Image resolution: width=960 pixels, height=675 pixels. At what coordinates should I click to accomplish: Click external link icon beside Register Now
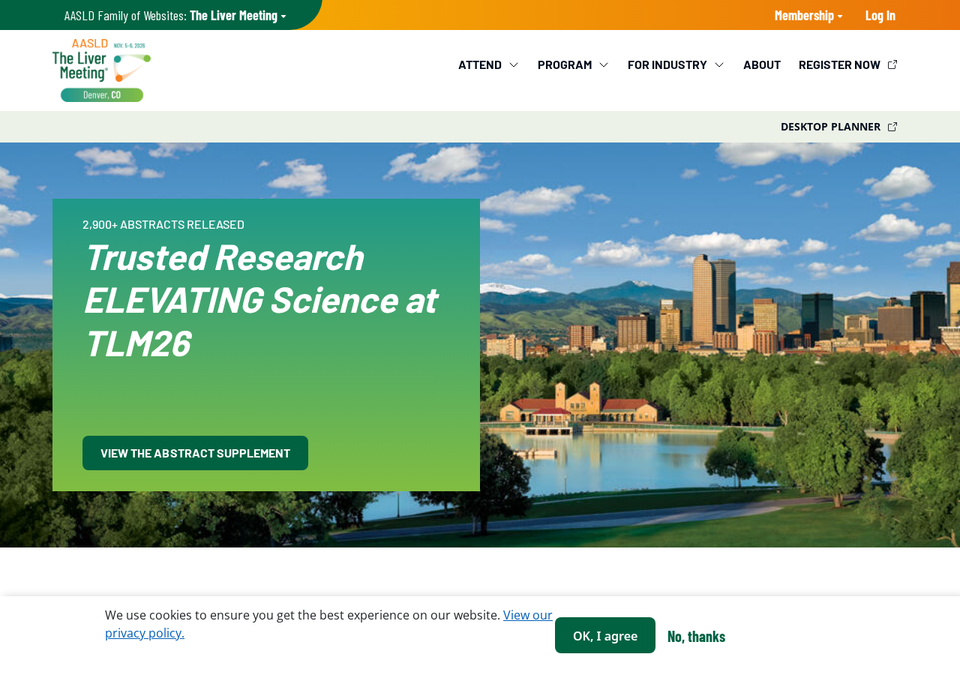click(x=892, y=65)
